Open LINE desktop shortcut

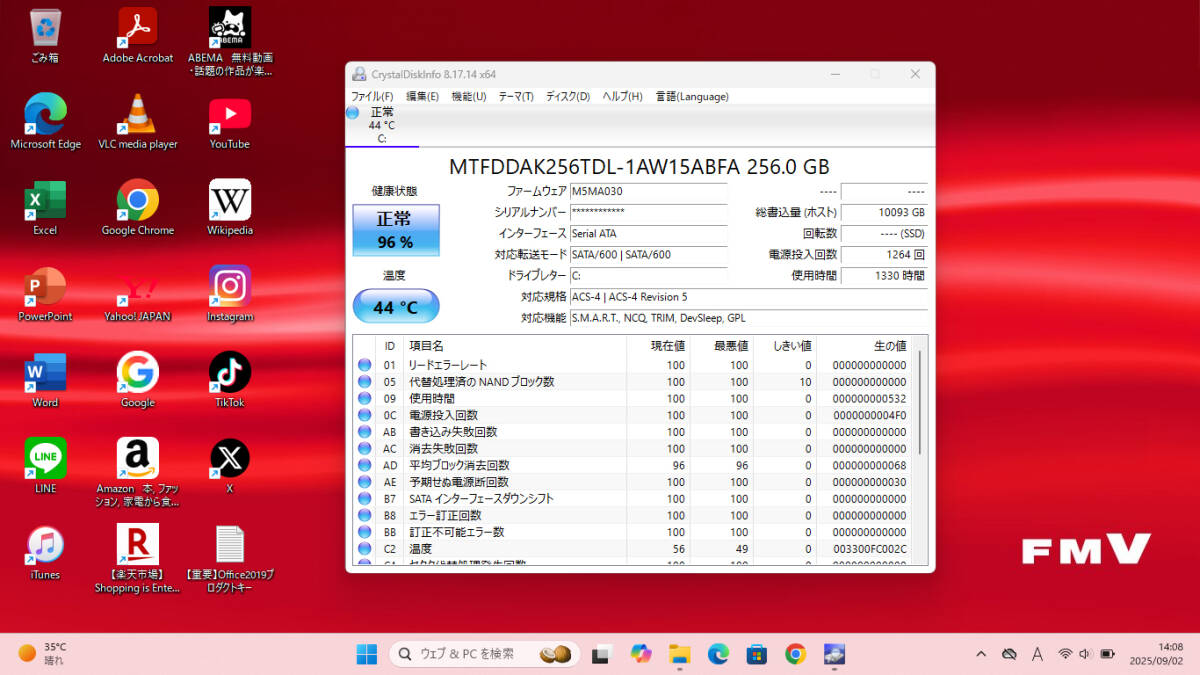click(x=45, y=466)
